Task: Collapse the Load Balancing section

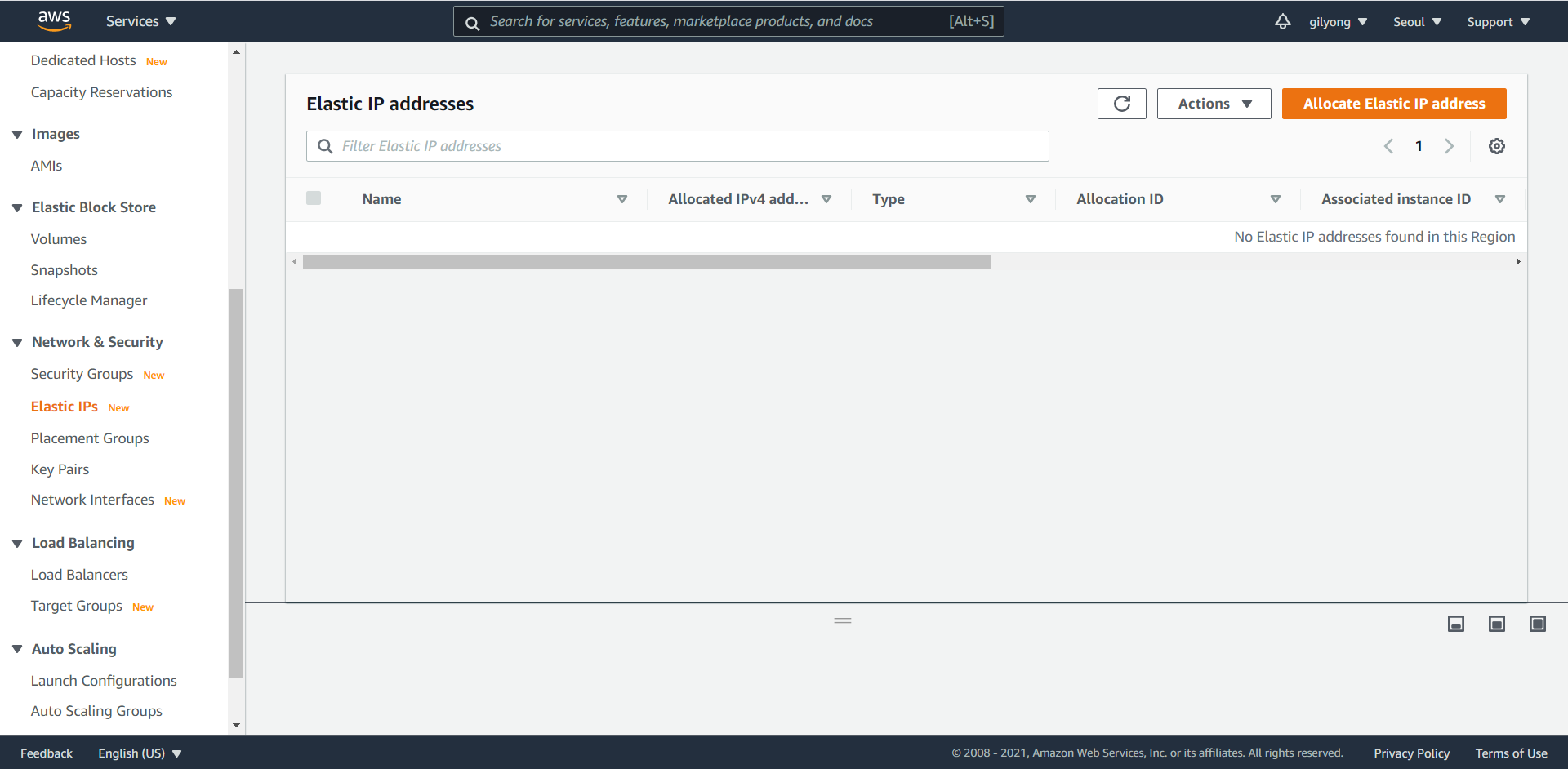Action: coord(17,544)
